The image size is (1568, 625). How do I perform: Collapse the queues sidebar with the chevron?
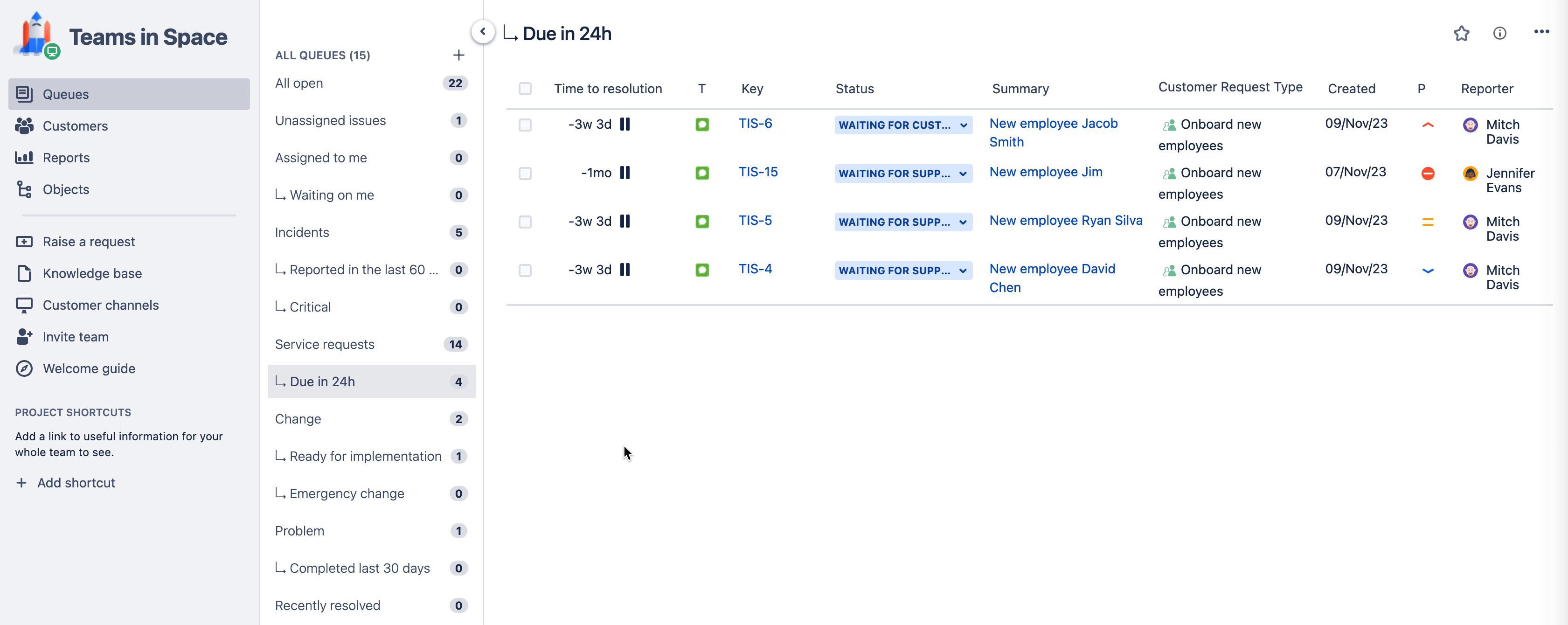[x=483, y=32]
